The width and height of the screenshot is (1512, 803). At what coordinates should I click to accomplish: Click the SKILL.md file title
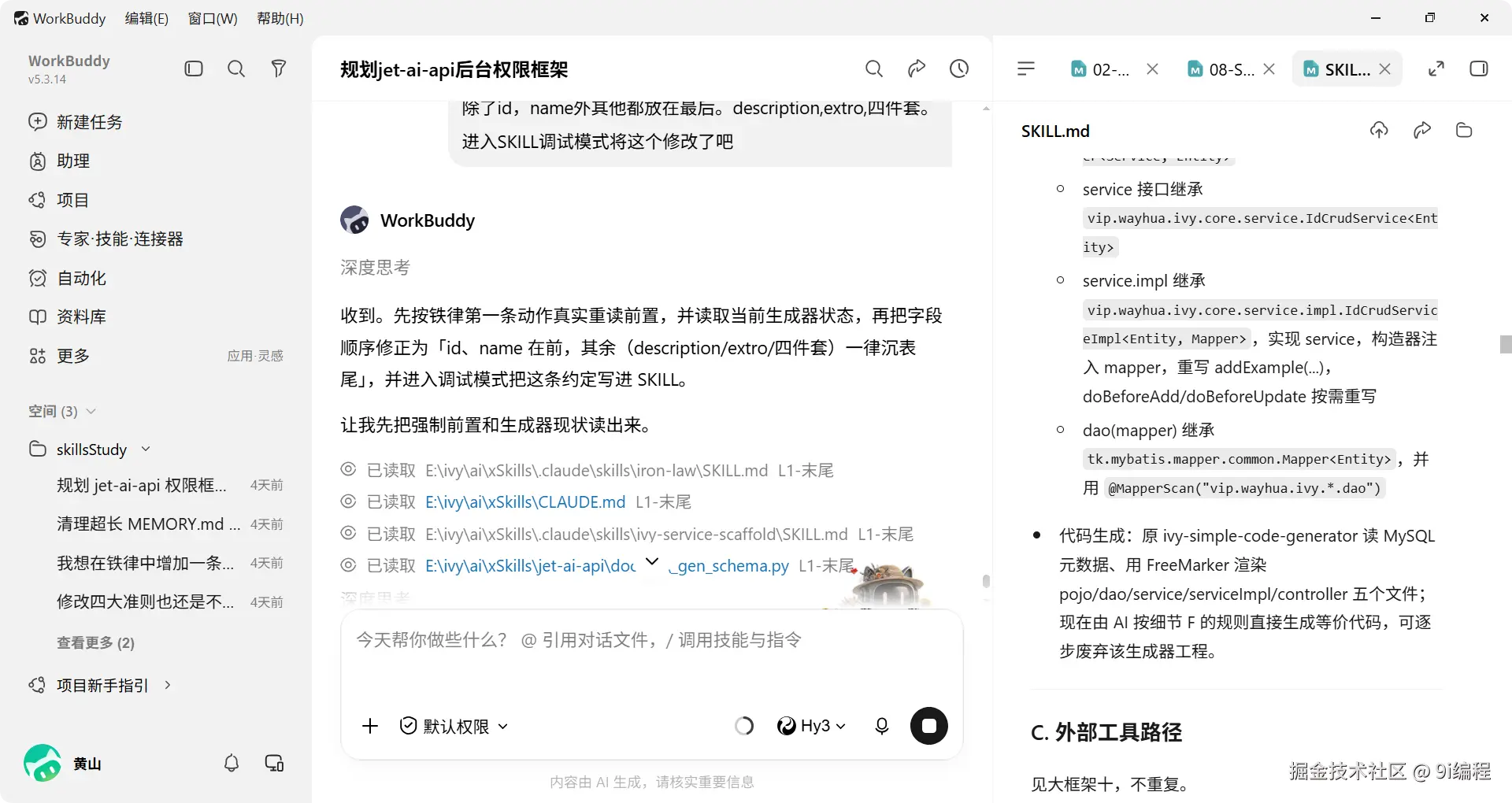pos(1055,131)
